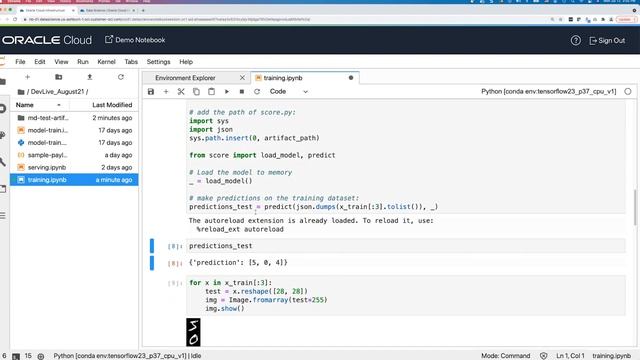This screenshot has height=360, width=640.
Task: Click the terminals count icon in status bar
Action: [16, 356]
